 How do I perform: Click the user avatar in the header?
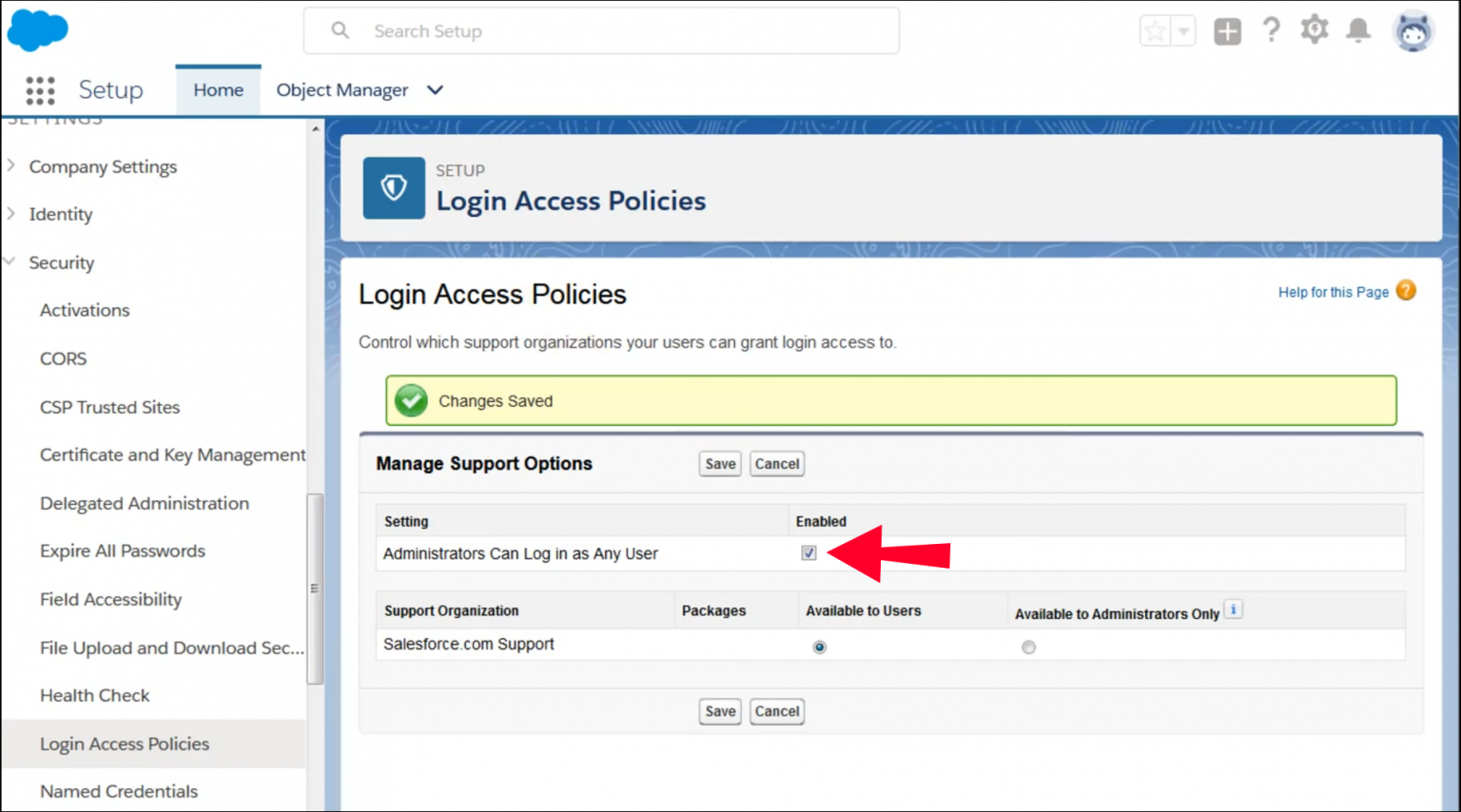click(1413, 30)
